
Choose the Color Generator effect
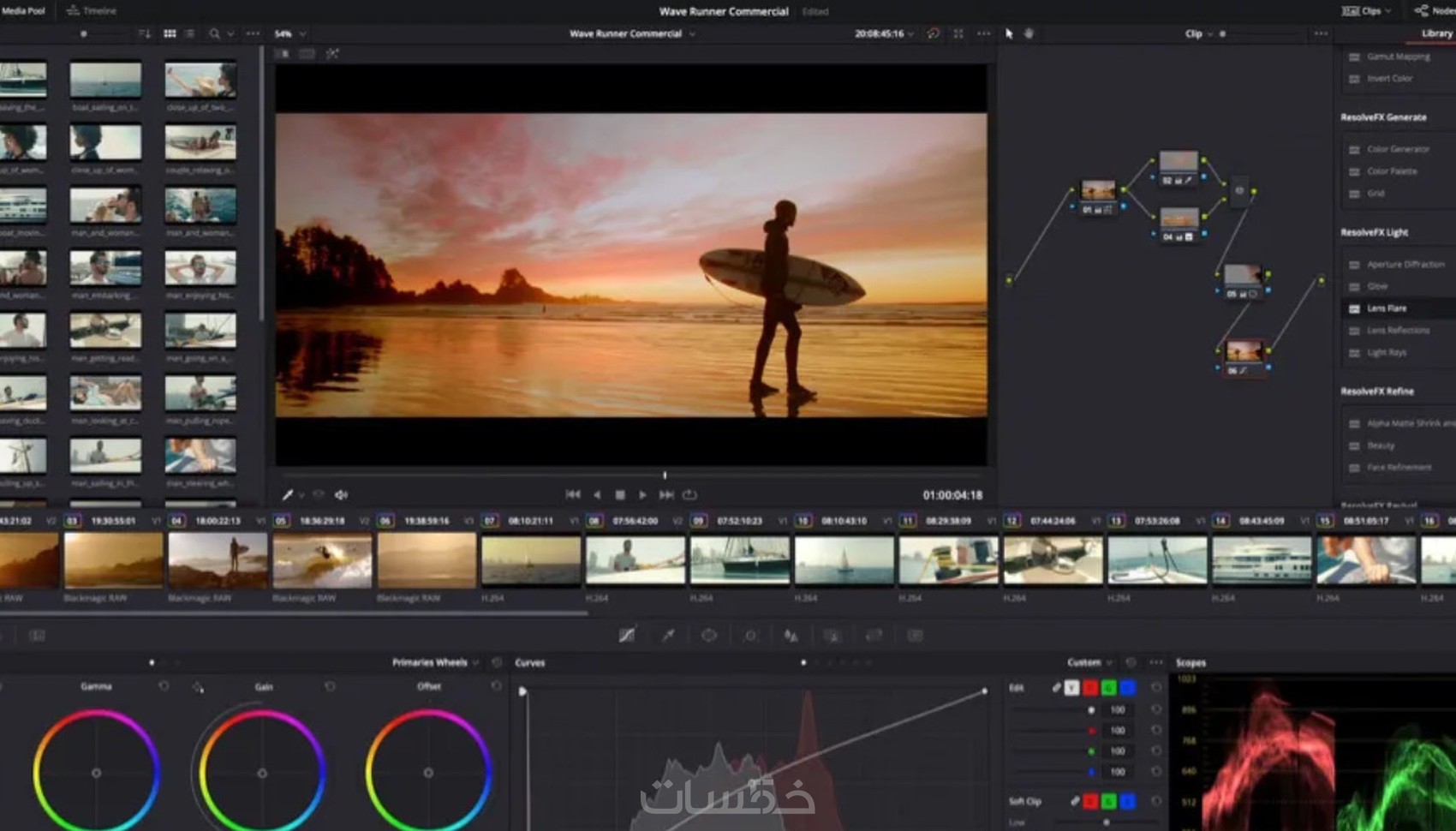click(1398, 149)
